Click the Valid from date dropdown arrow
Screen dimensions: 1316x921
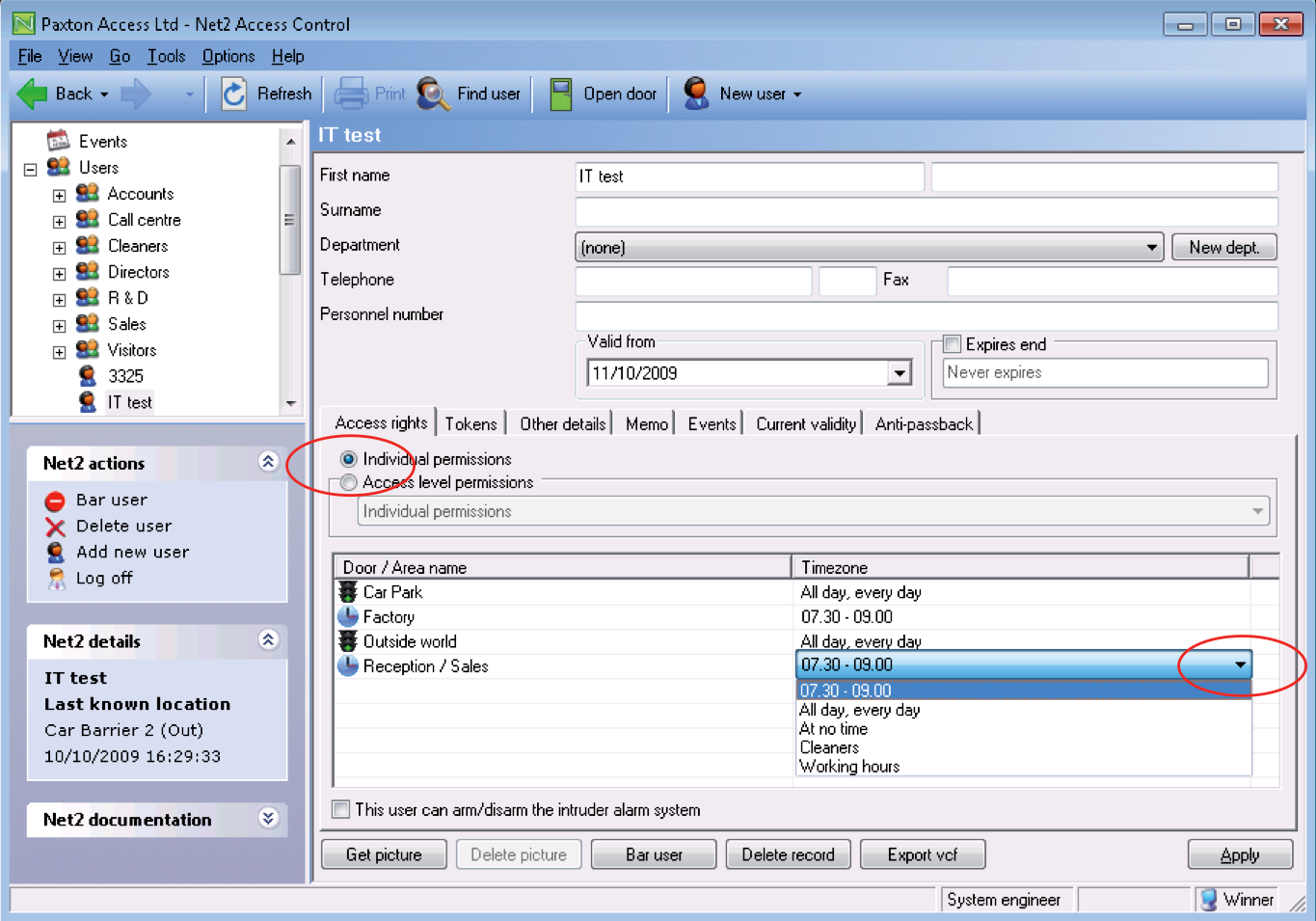(x=900, y=372)
